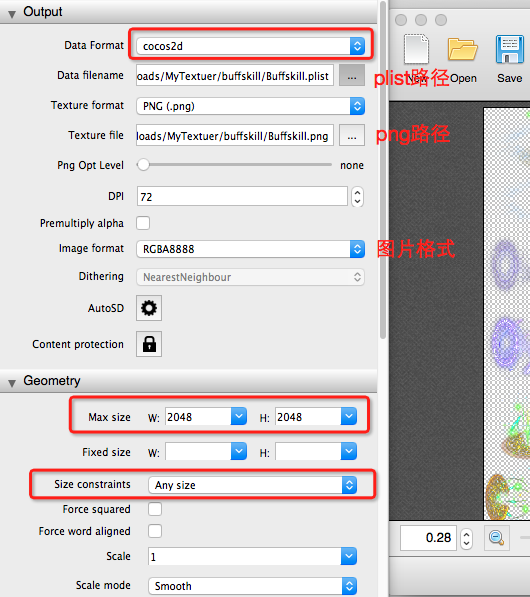530x597 pixels.
Task: Click the Png Opt Level slider handle
Action: pos(143,165)
